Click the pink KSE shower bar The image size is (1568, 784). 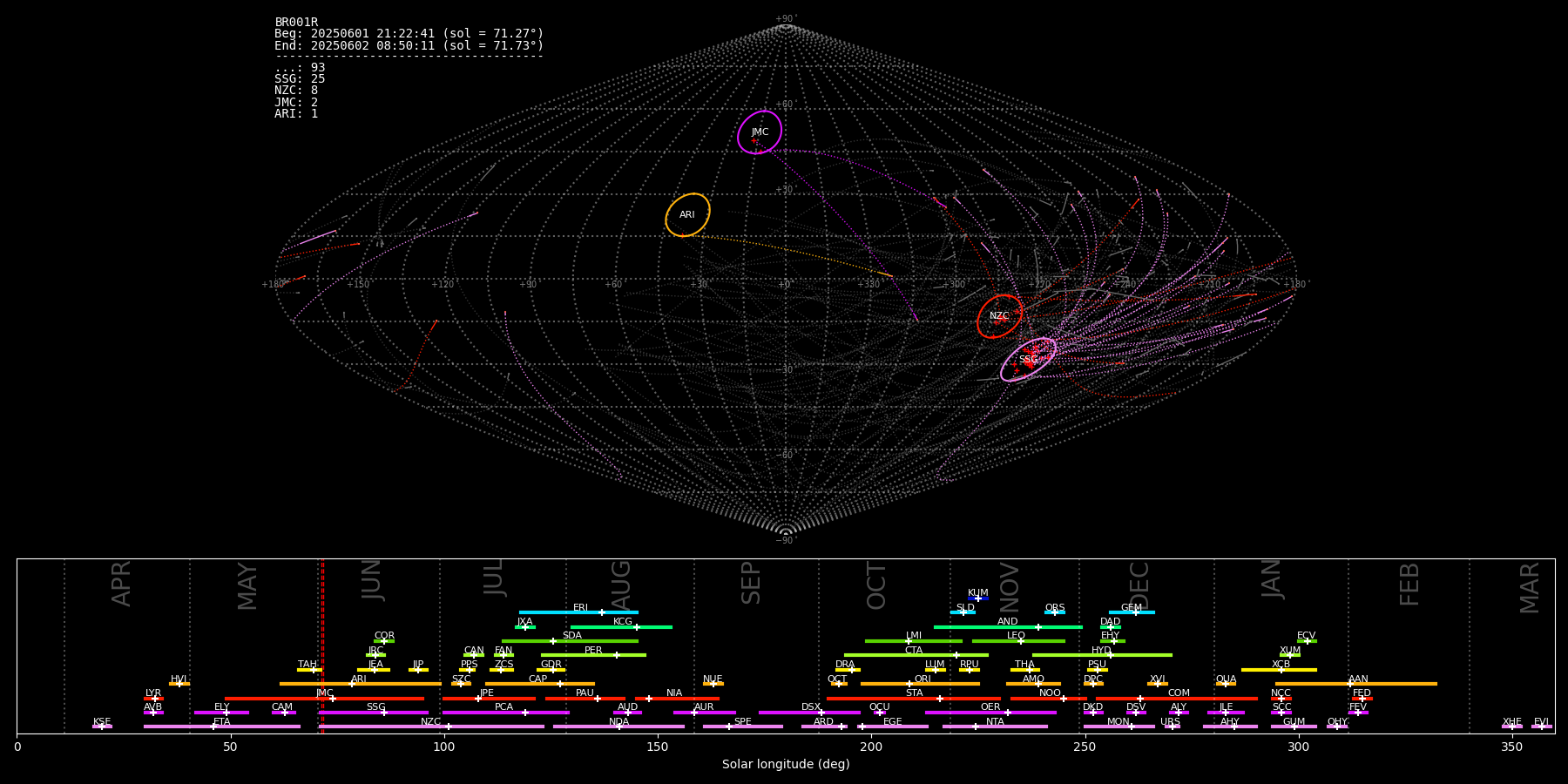click(x=102, y=727)
